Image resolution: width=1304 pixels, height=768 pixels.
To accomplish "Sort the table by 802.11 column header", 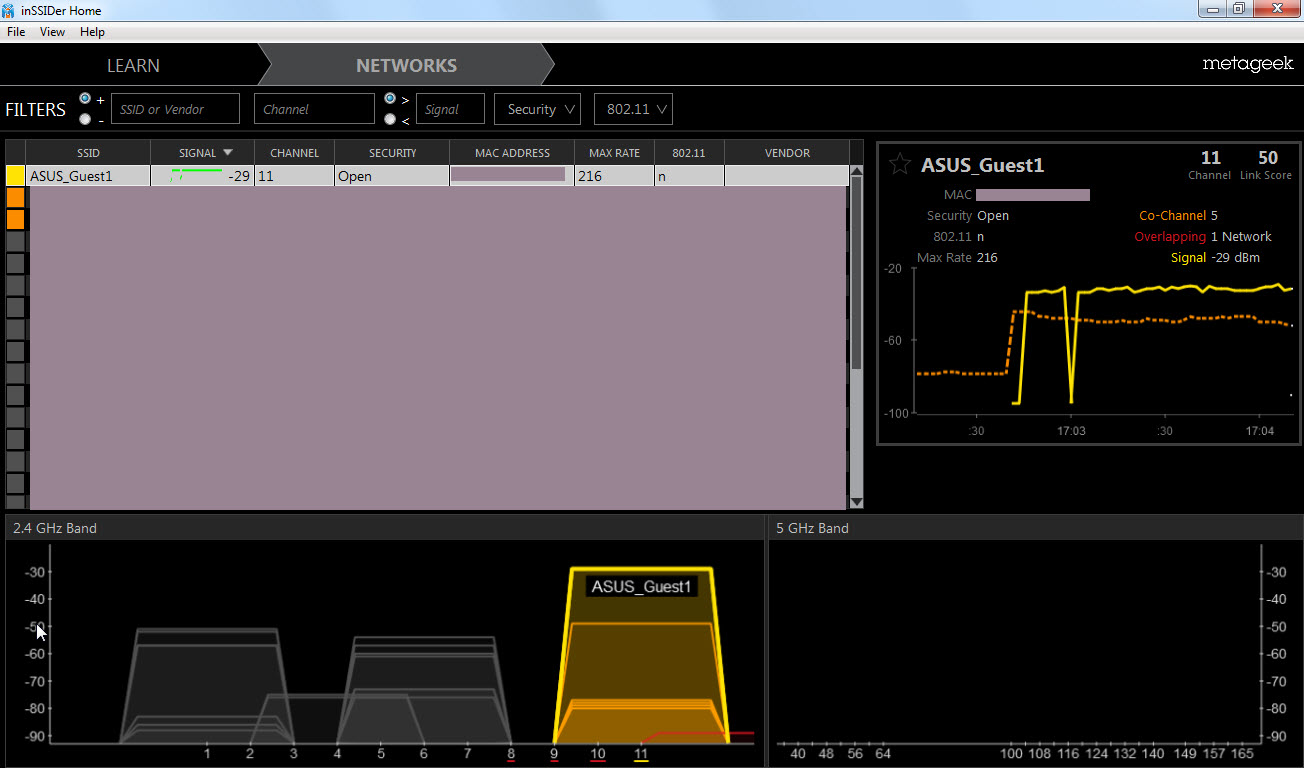I will pos(689,153).
